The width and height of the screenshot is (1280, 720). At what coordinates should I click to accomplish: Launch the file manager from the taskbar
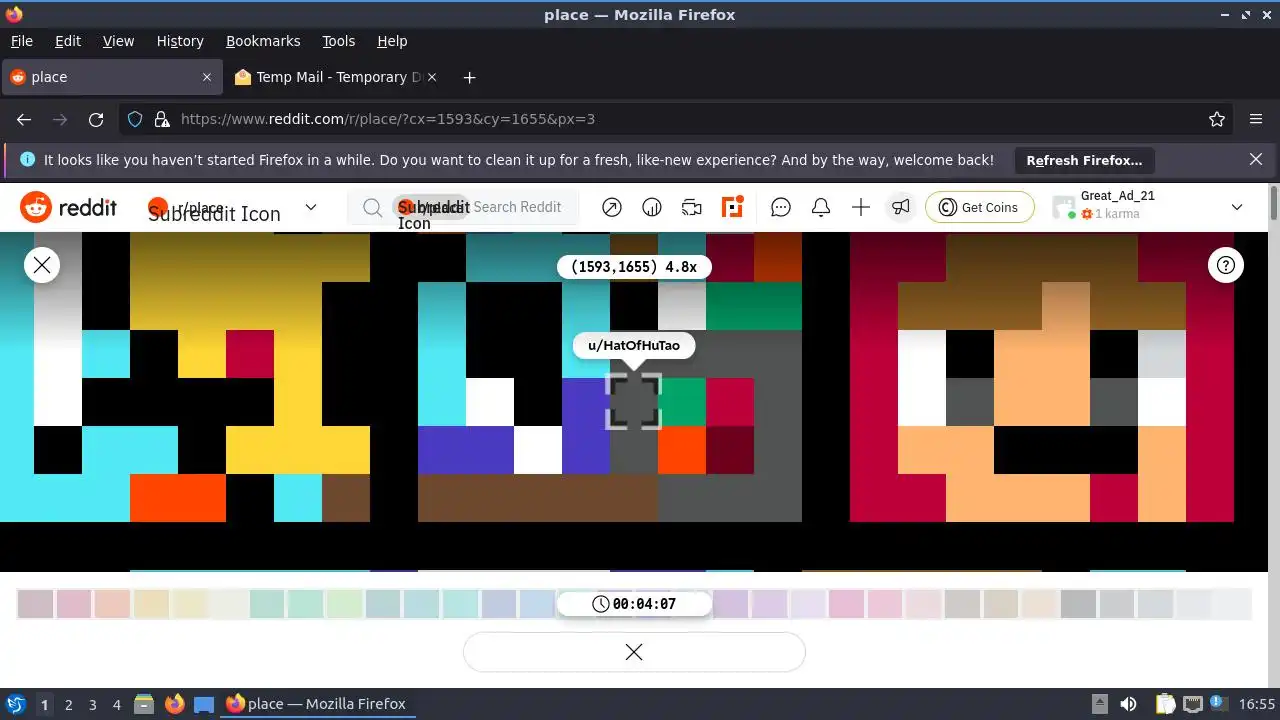pyautogui.click(x=144, y=704)
